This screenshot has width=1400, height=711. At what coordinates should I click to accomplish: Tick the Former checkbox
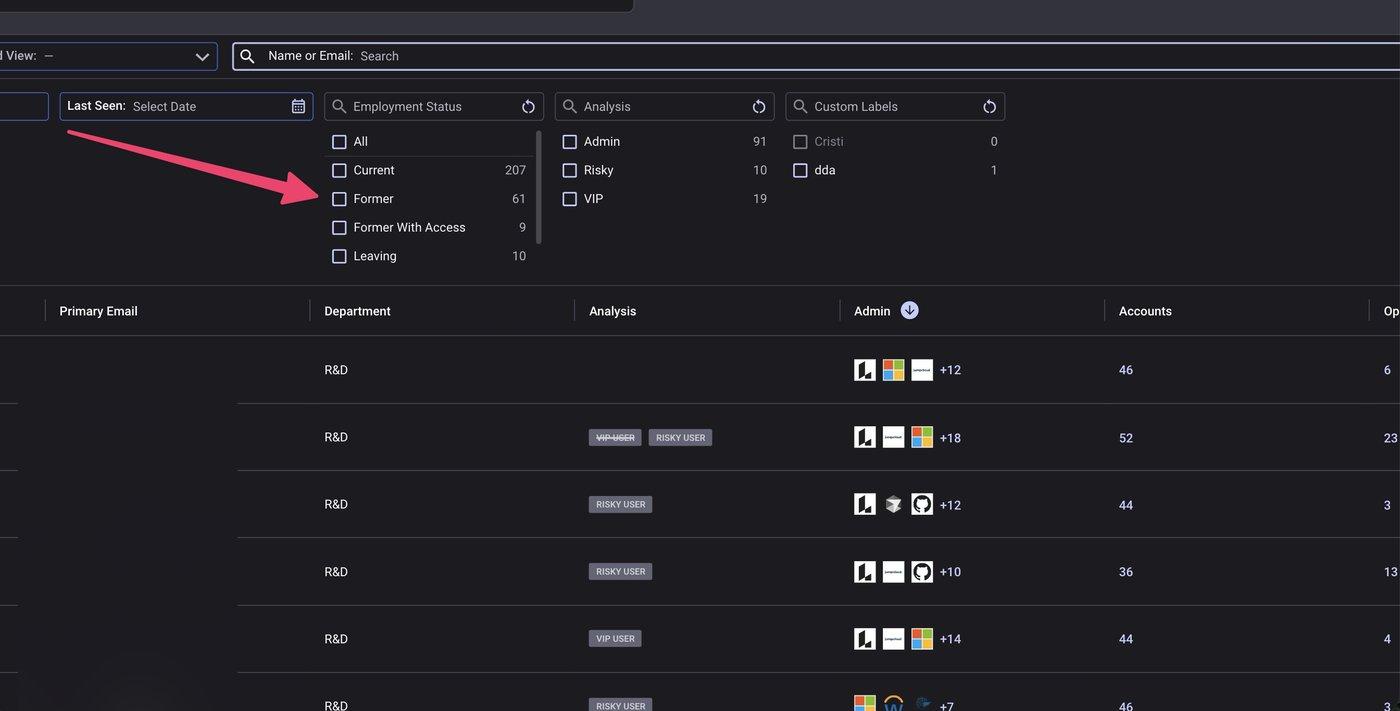pos(339,199)
